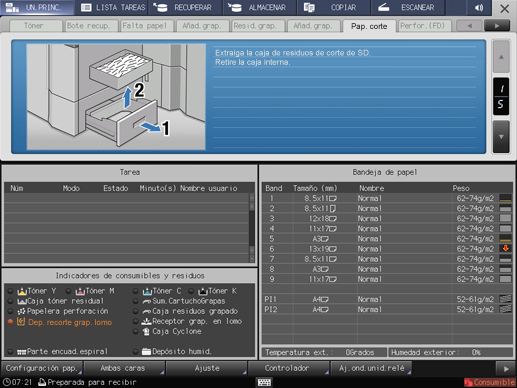Click tray 6 low-paper arrow icon
517x388 pixels.
point(505,249)
